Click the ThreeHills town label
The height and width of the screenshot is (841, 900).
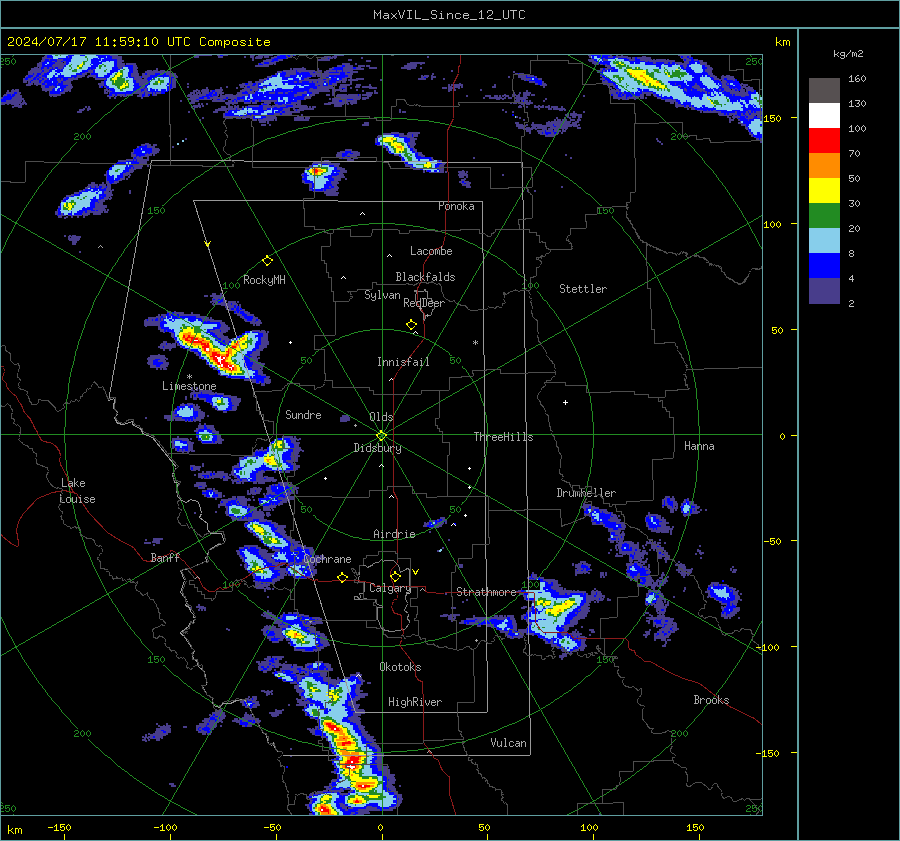point(503,437)
